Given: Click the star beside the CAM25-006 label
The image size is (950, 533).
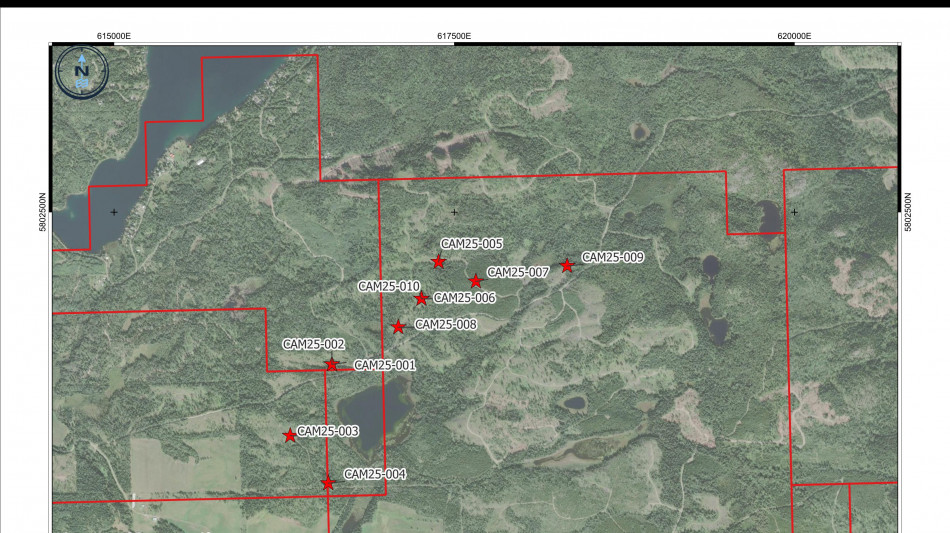Looking at the screenshot, I should pyautogui.click(x=421, y=298).
